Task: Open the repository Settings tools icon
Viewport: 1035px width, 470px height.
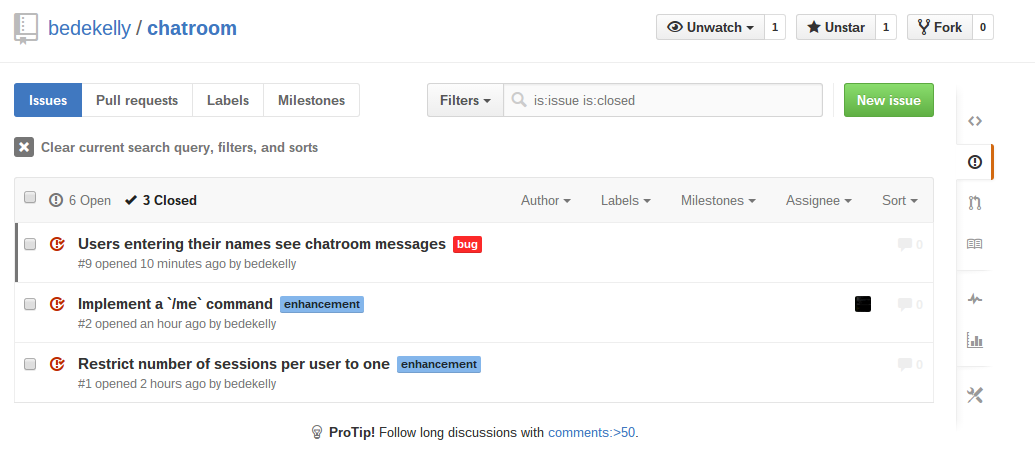Action: 974,395
